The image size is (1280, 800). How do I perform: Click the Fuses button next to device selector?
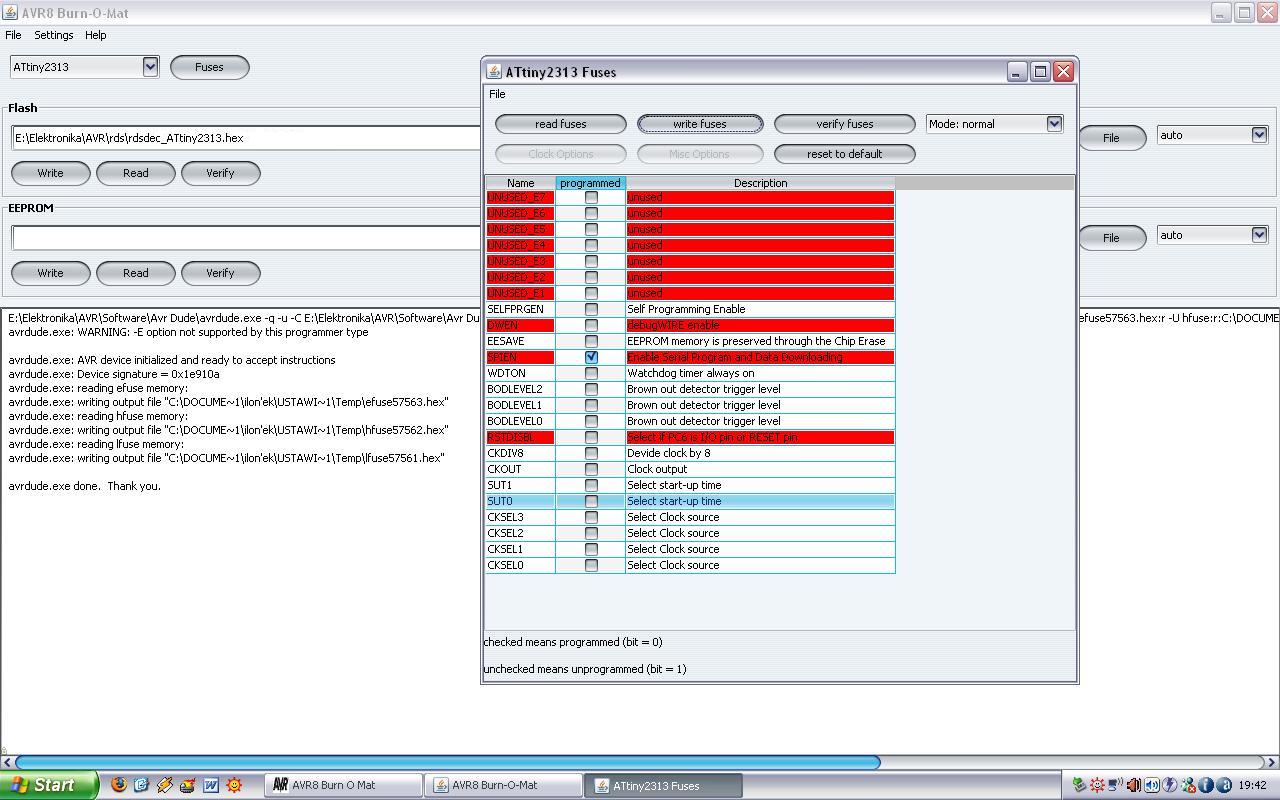(x=209, y=67)
